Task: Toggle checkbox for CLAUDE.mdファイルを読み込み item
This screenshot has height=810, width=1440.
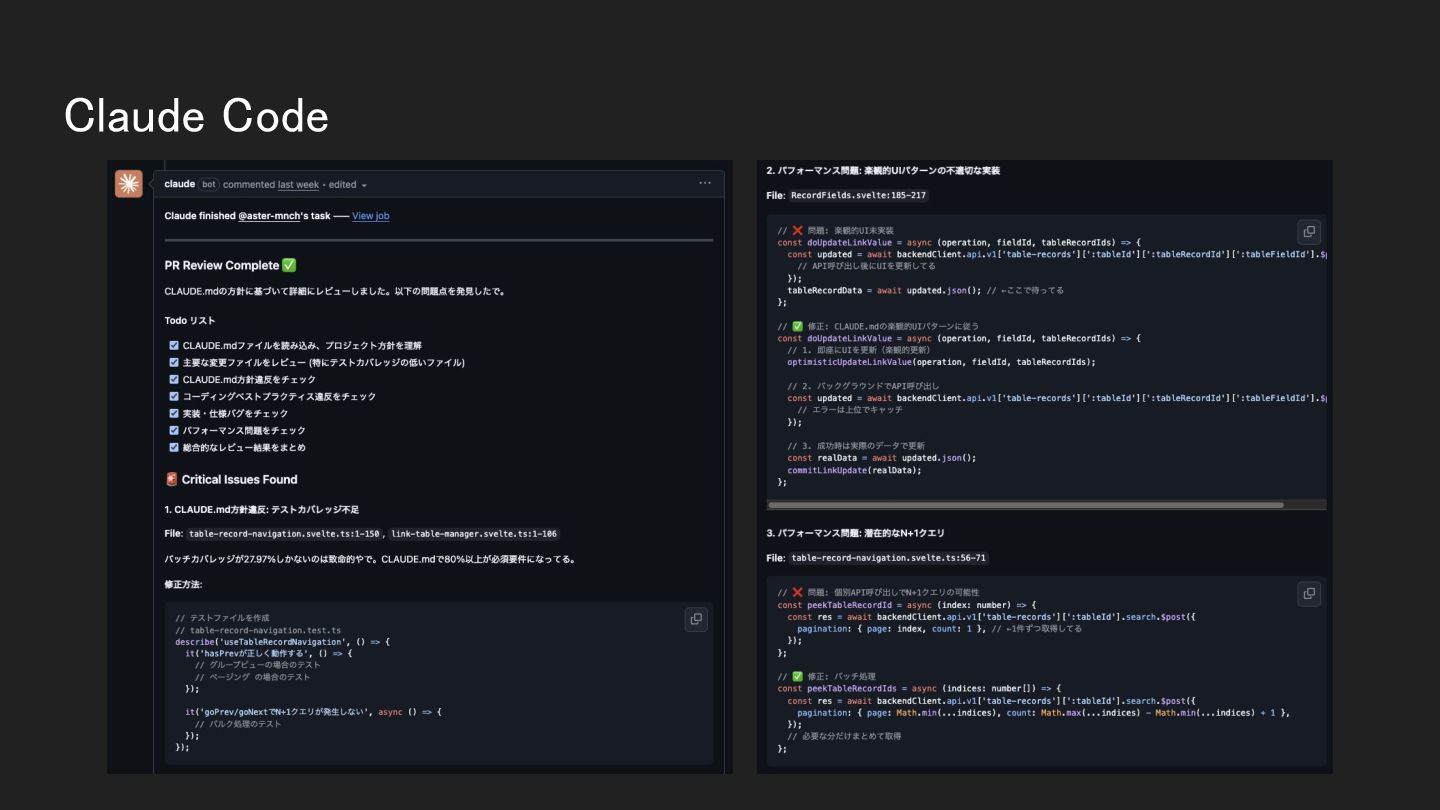Action: pyautogui.click(x=174, y=345)
